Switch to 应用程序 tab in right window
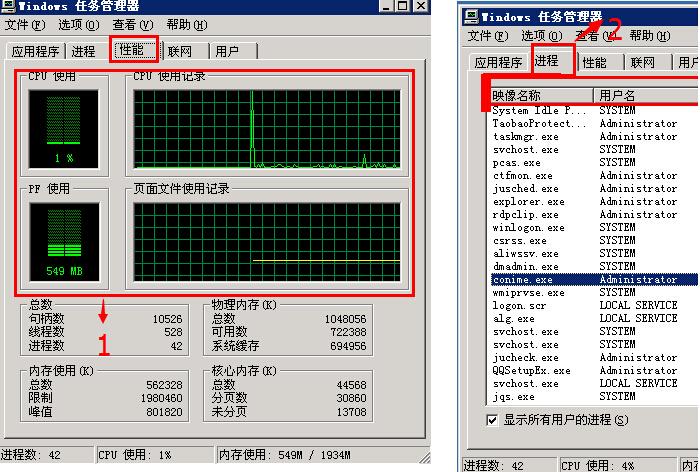Viewport: 700px width, 472px height. coord(498,62)
